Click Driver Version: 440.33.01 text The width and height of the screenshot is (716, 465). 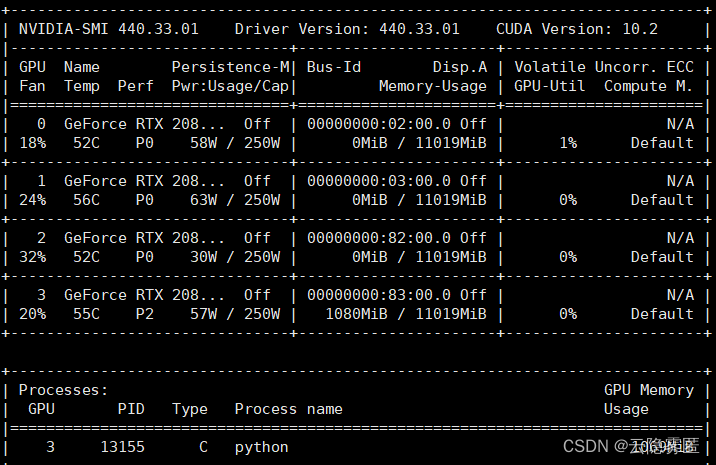347,29
